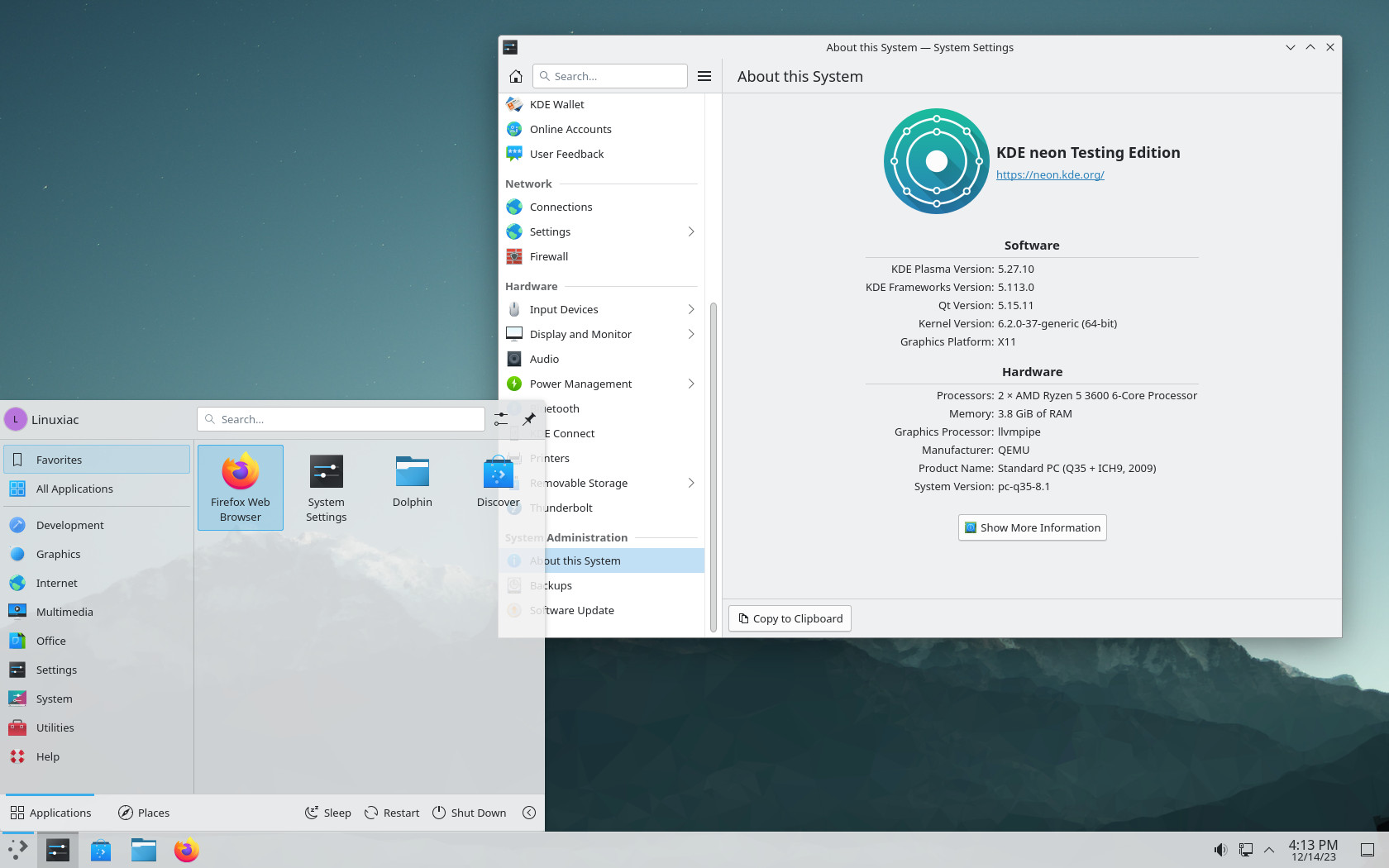Select Favorites category in launcher
This screenshot has height=868, width=1389.
pos(97,460)
